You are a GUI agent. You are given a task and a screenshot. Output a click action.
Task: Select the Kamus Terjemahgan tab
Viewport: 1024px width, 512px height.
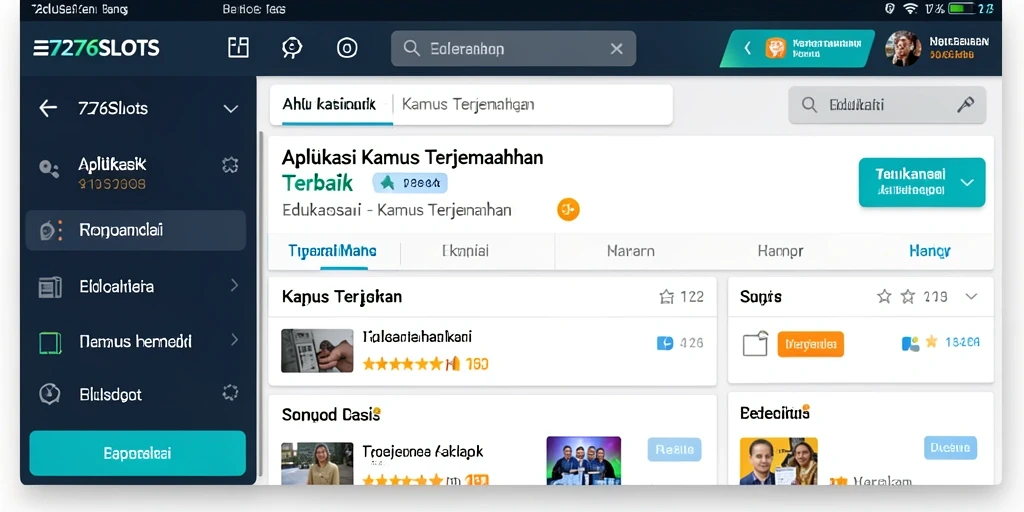point(468,104)
